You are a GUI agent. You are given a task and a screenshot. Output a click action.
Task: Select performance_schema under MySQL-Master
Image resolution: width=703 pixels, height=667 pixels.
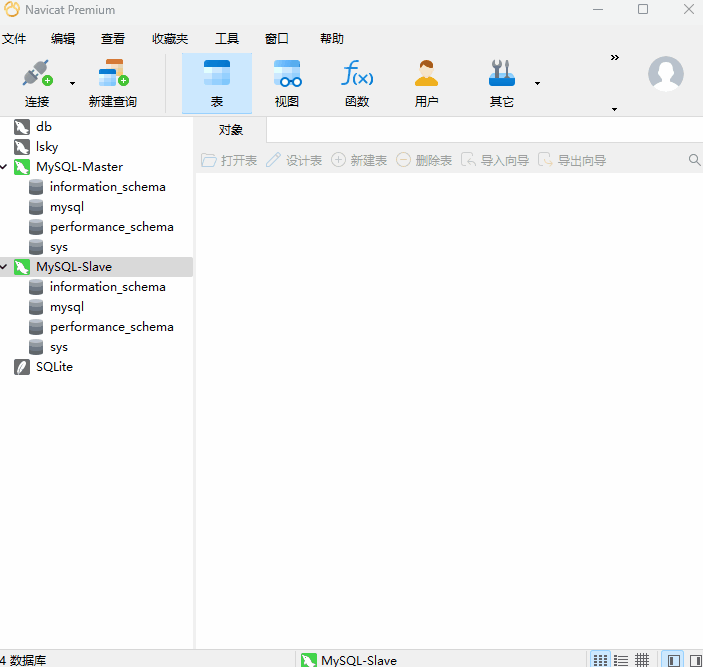click(x=112, y=227)
